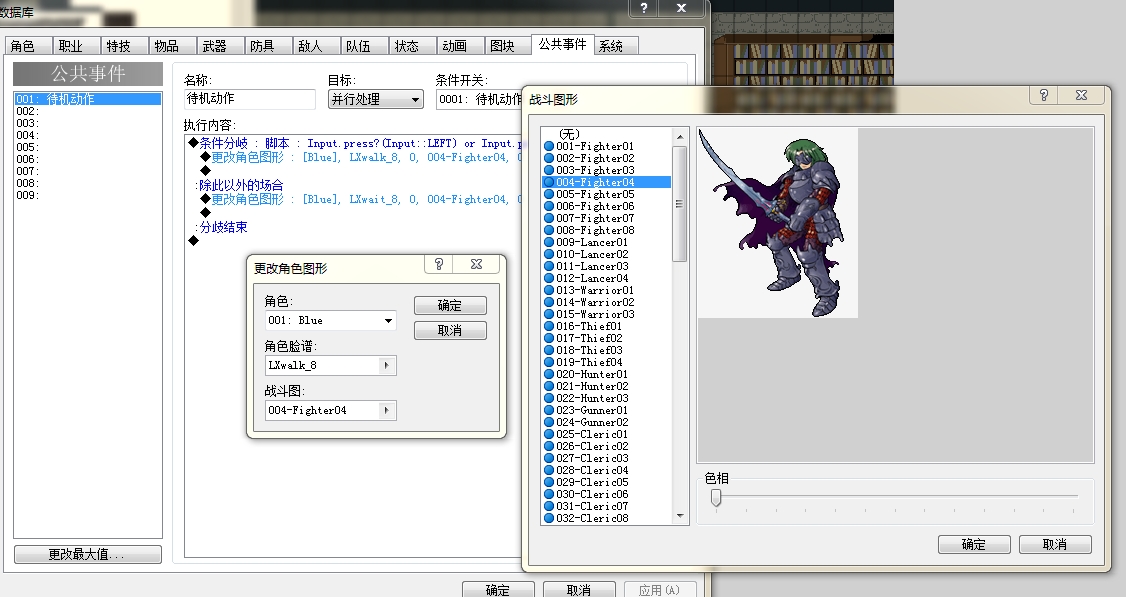Image resolution: width=1126 pixels, height=597 pixels.
Task: Select the 019-Thief04 battler icon
Action: [x=549, y=362]
